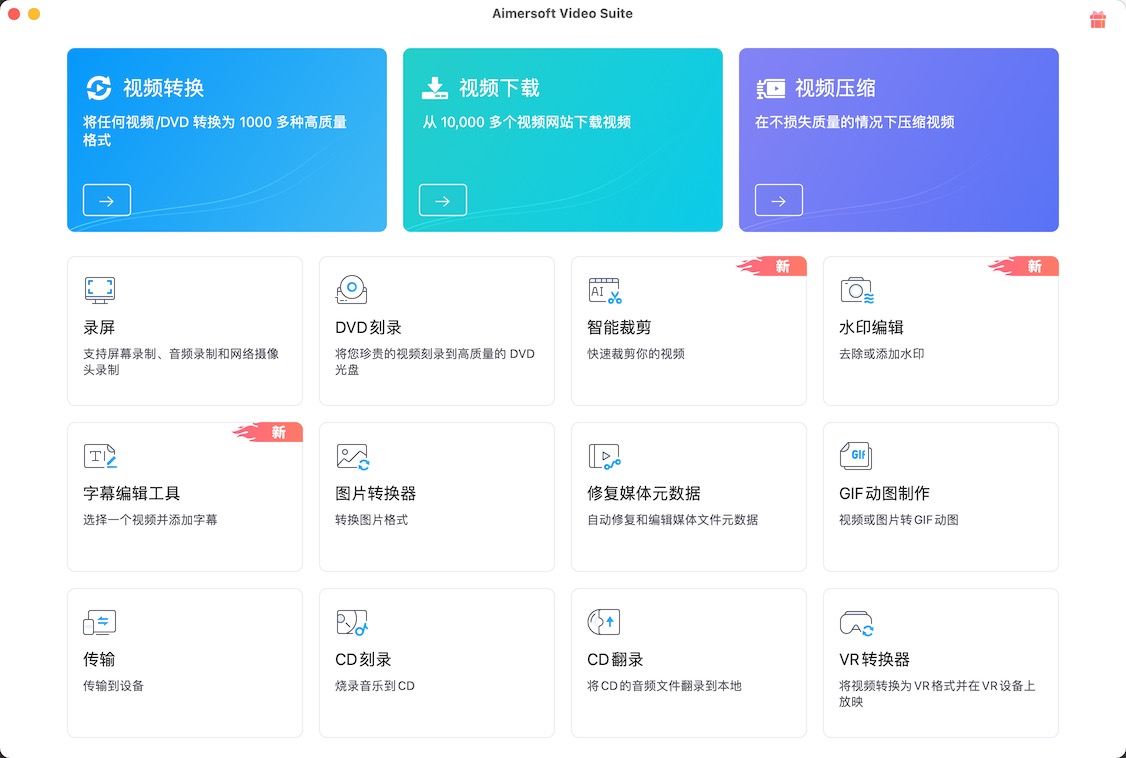Click description 烧录音乐到 CD

[375, 686]
